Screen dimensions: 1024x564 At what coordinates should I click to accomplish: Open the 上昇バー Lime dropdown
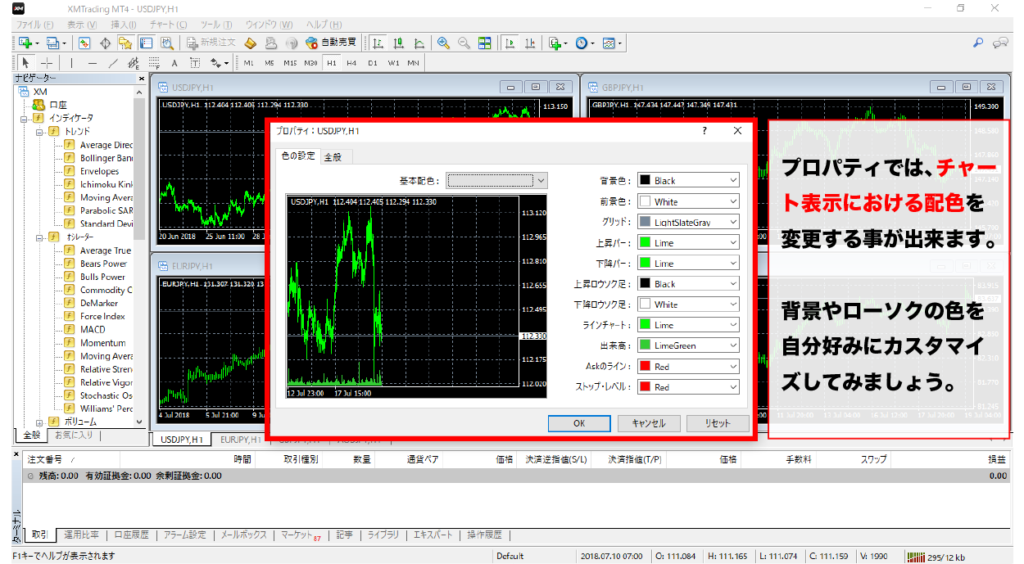[x=688, y=243]
